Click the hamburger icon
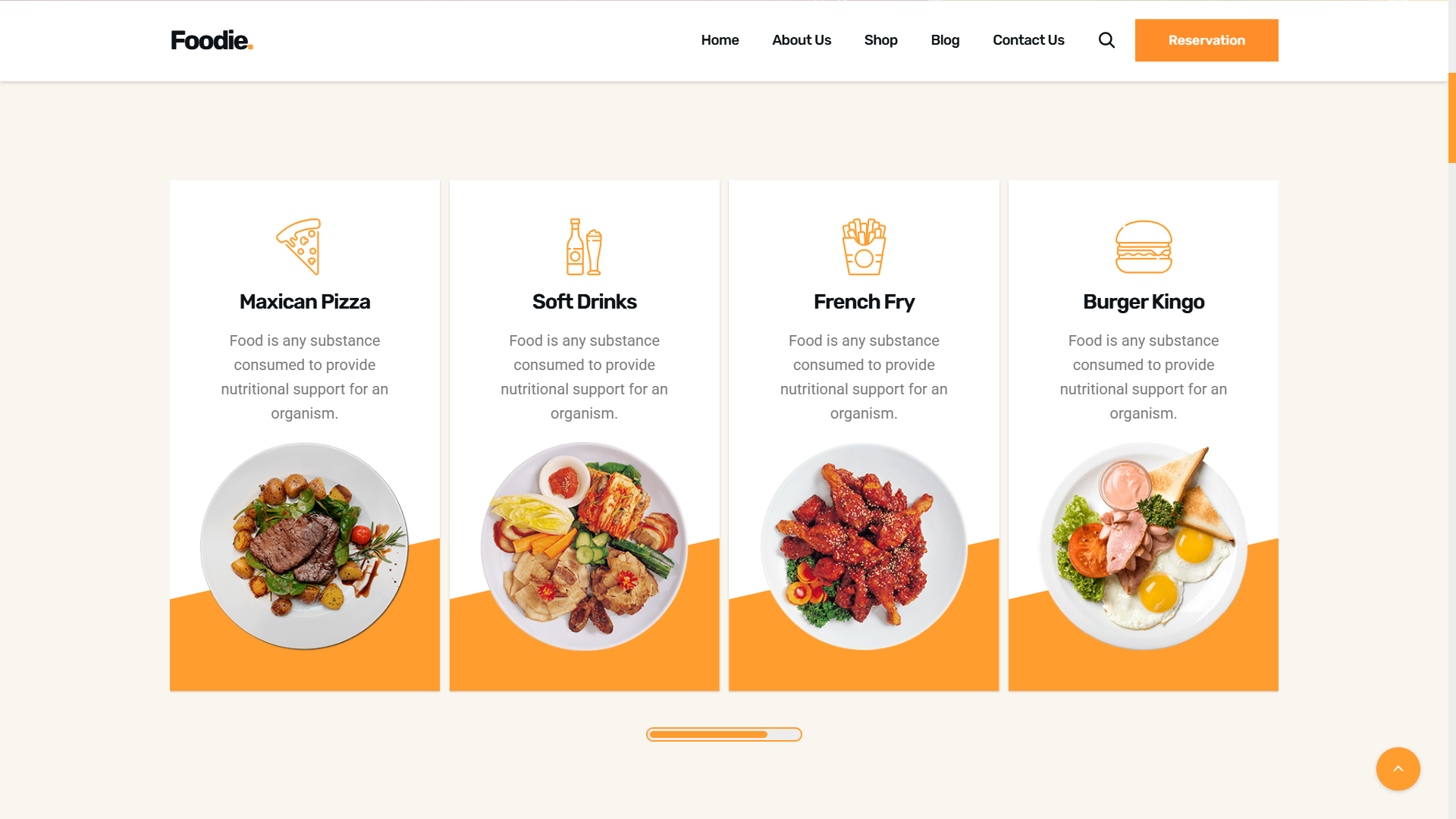 click(1144, 246)
